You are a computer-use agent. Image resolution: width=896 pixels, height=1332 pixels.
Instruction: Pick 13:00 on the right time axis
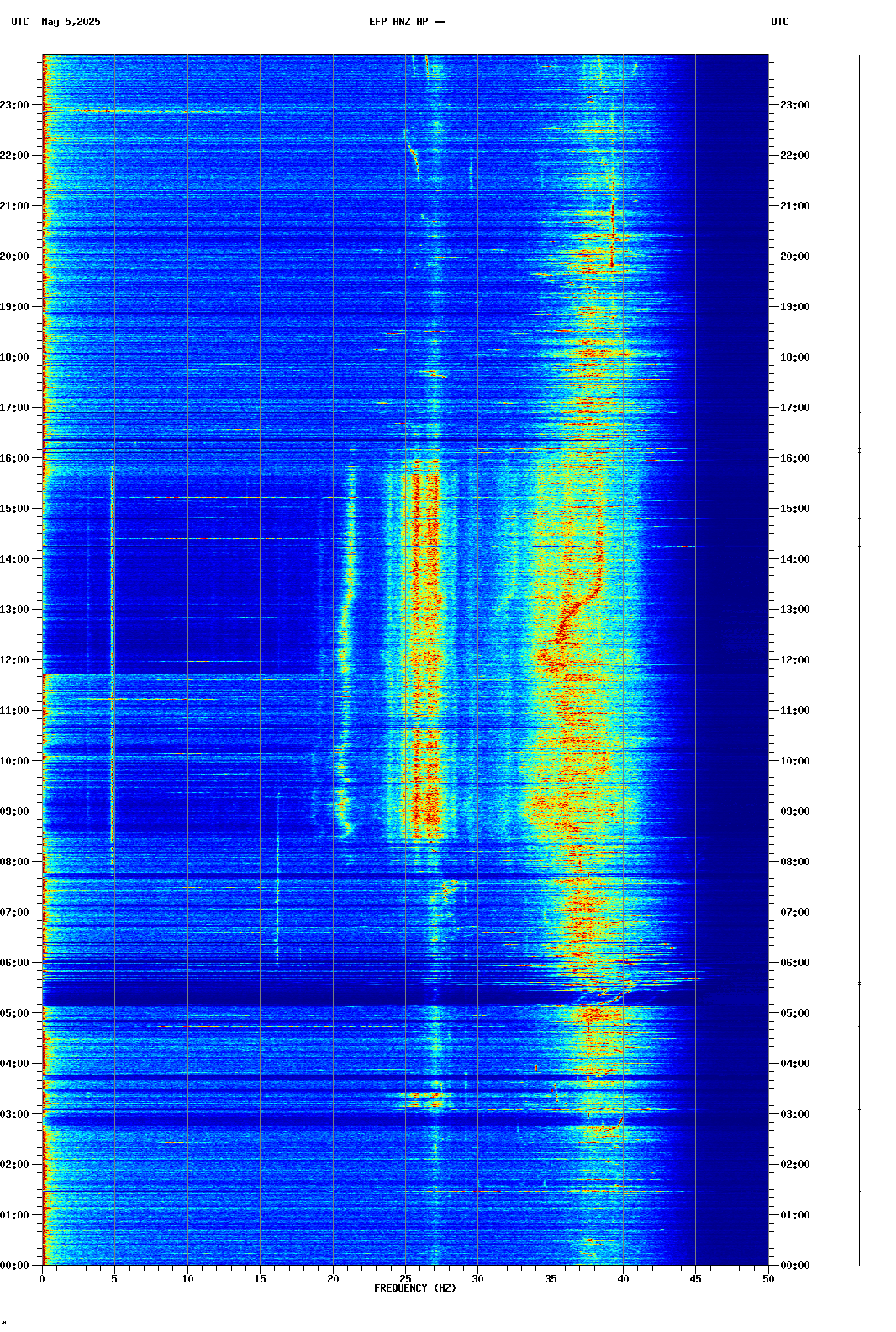(x=795, y=610)
